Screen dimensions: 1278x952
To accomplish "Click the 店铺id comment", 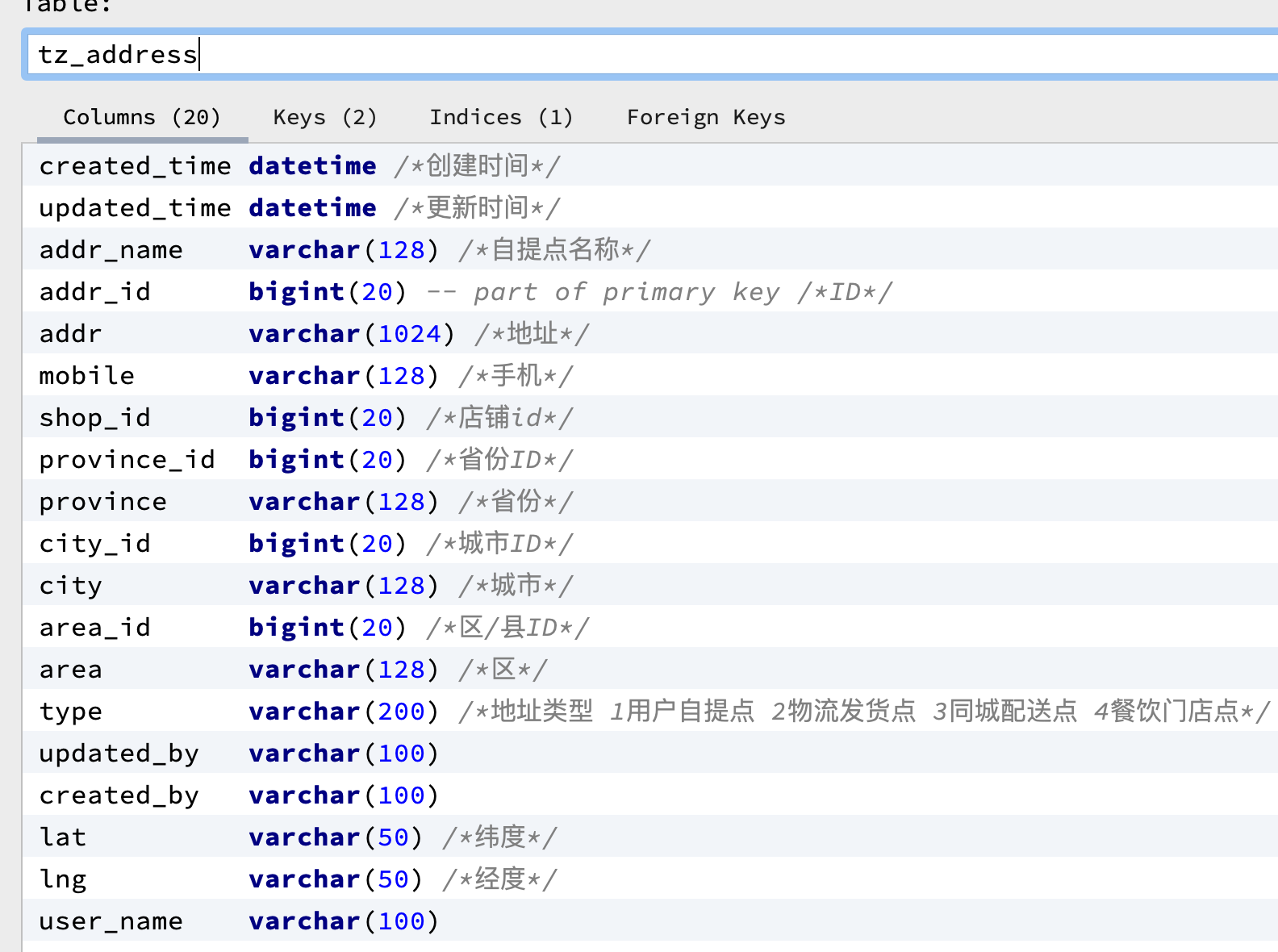I will click(x=500, y=417).
